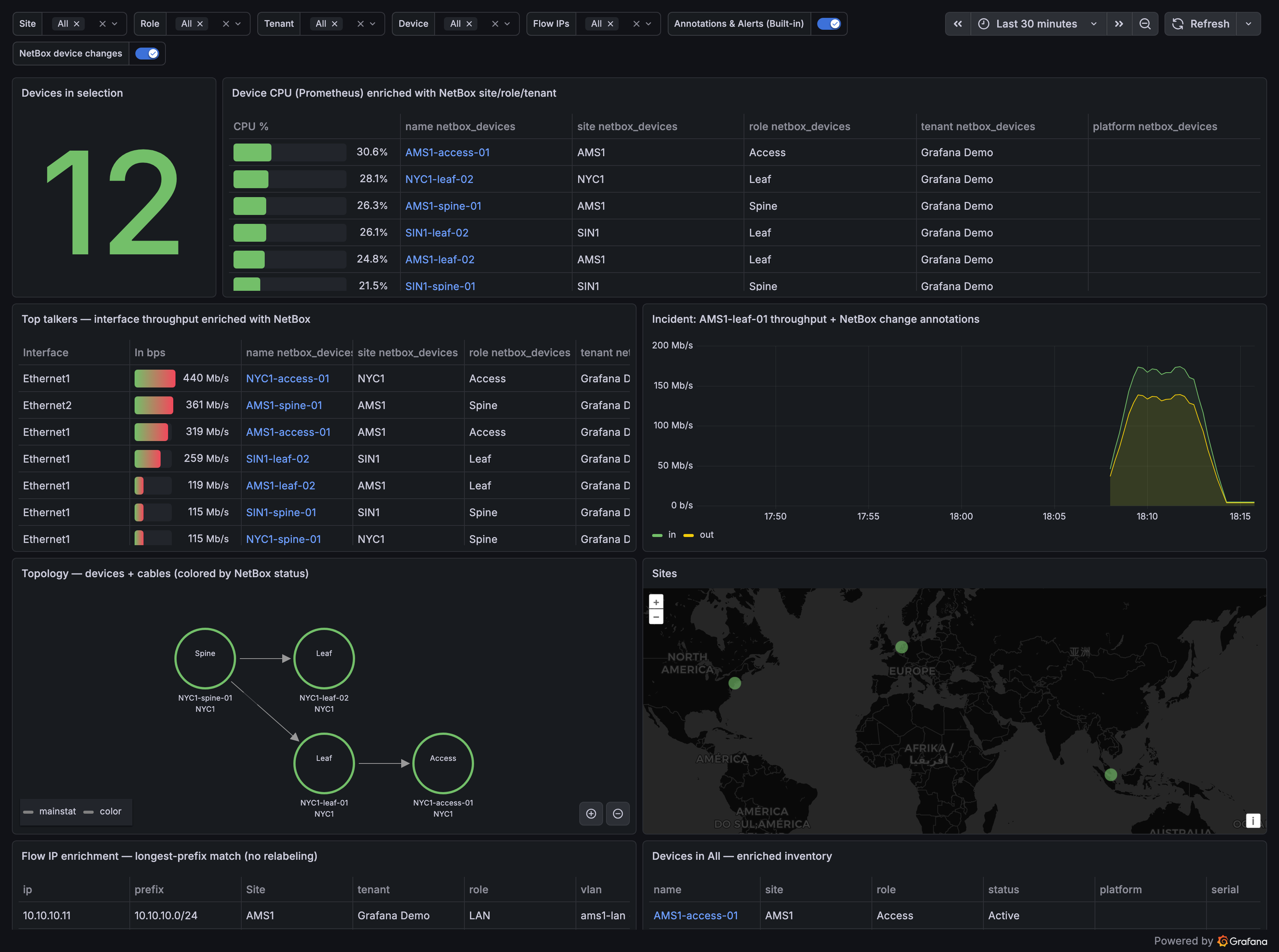Zoom out on the topology graph
Screen dimensions: 1279x952
(x=618, y=814)
